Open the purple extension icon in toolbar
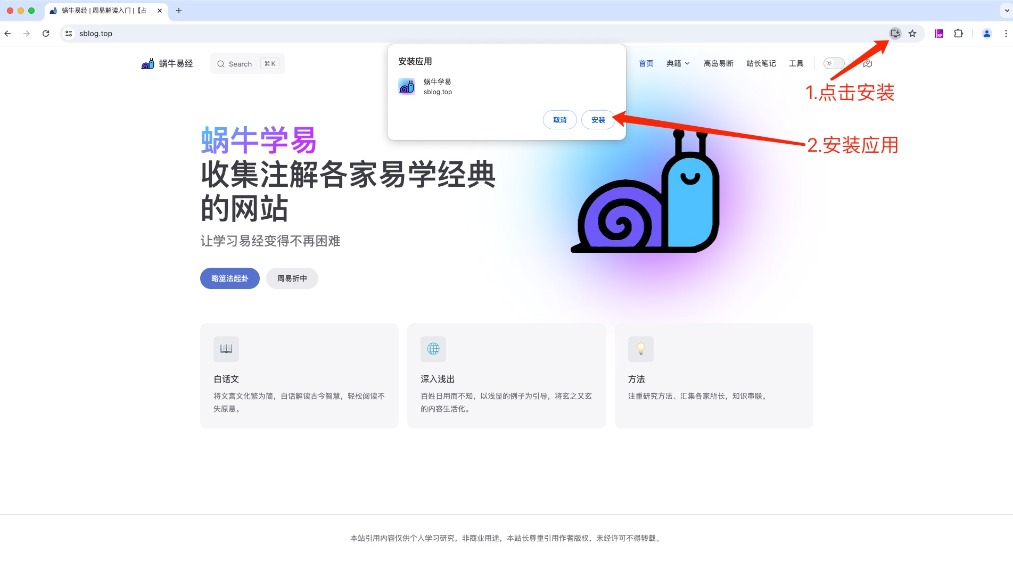Image resolution: width=1013 pixels, height=561 pixels. click(939, 34)
